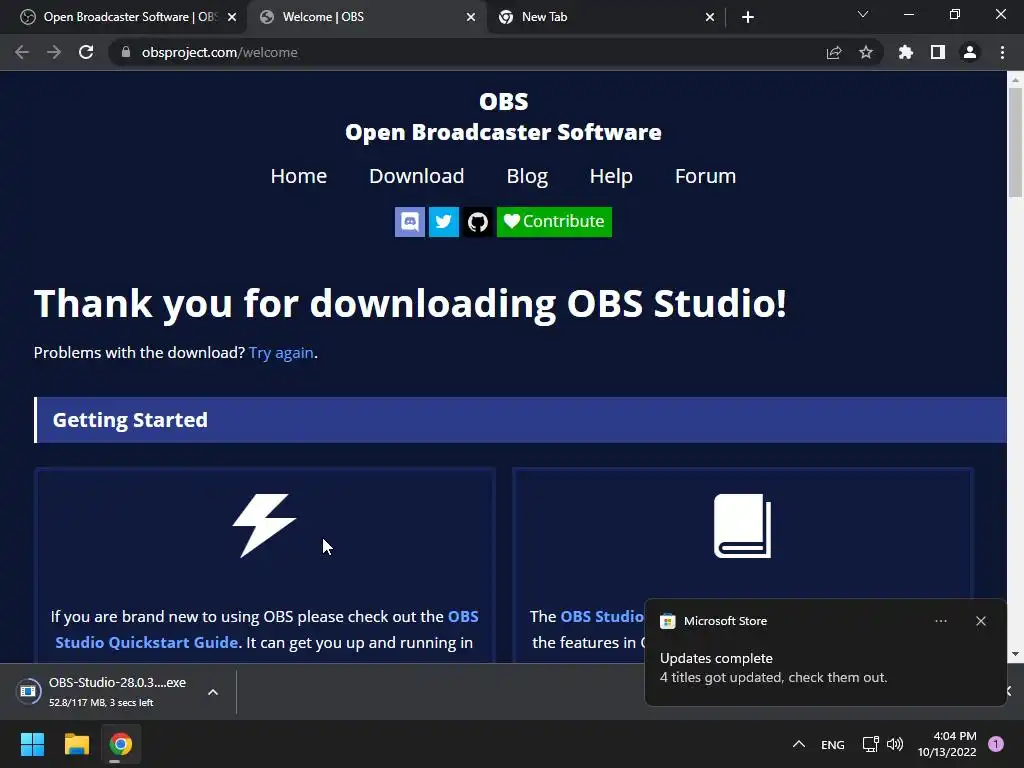Click the browser forward arrow
This screenshot has height=768, width=1024.
[x=54, y=52]
